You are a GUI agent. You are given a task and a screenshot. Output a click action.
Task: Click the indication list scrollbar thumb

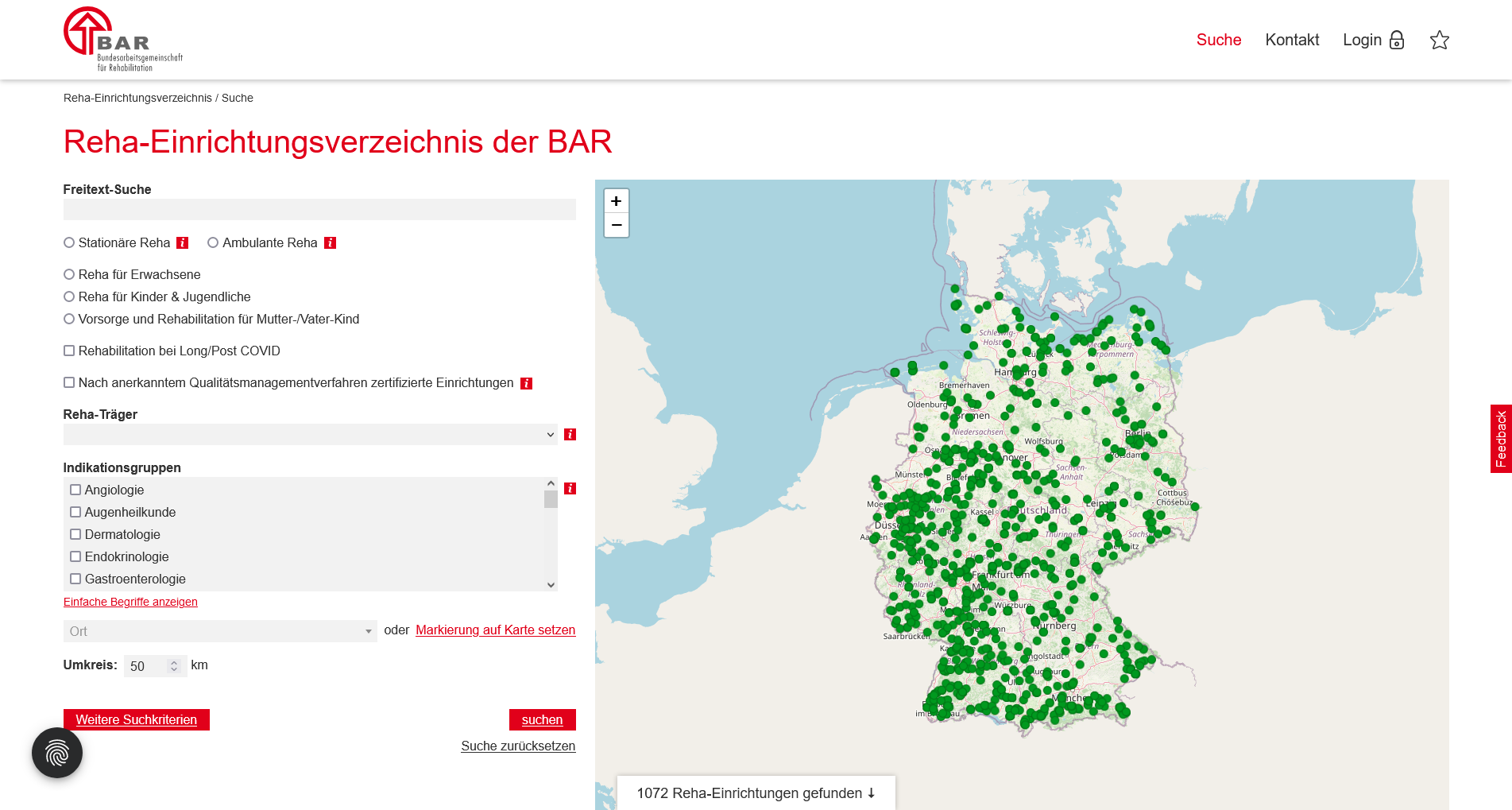(x=551, y=499)
